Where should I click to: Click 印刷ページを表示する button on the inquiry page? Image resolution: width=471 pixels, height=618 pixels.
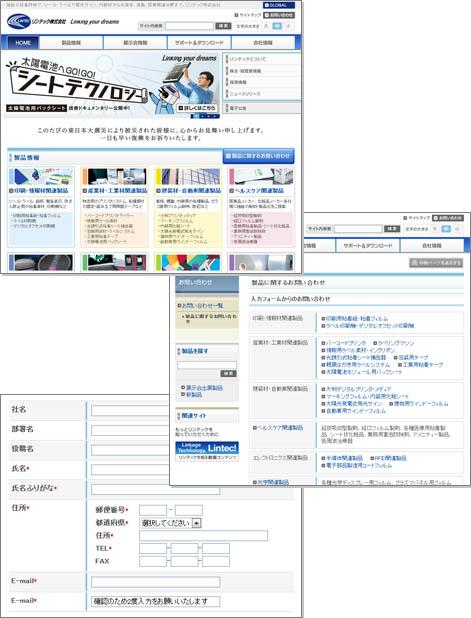[x=436, y=263]
